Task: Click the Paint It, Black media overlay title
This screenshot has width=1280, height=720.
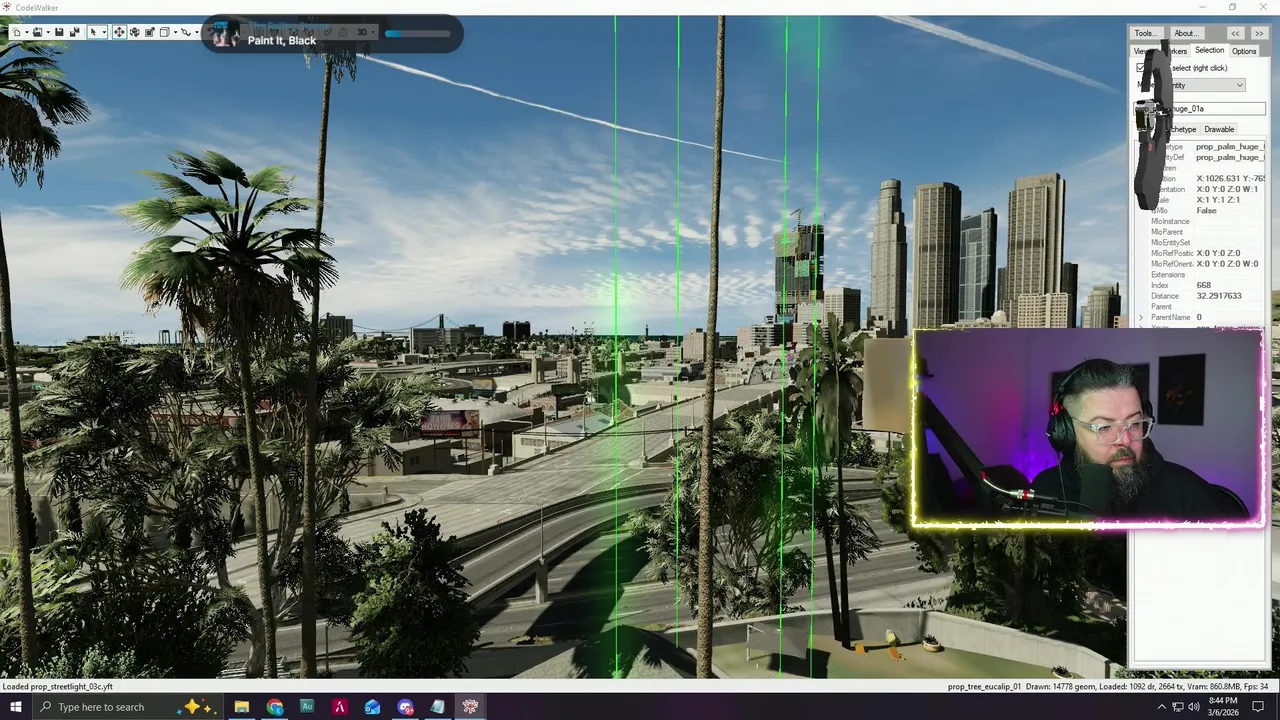Action: coord(282,41)
